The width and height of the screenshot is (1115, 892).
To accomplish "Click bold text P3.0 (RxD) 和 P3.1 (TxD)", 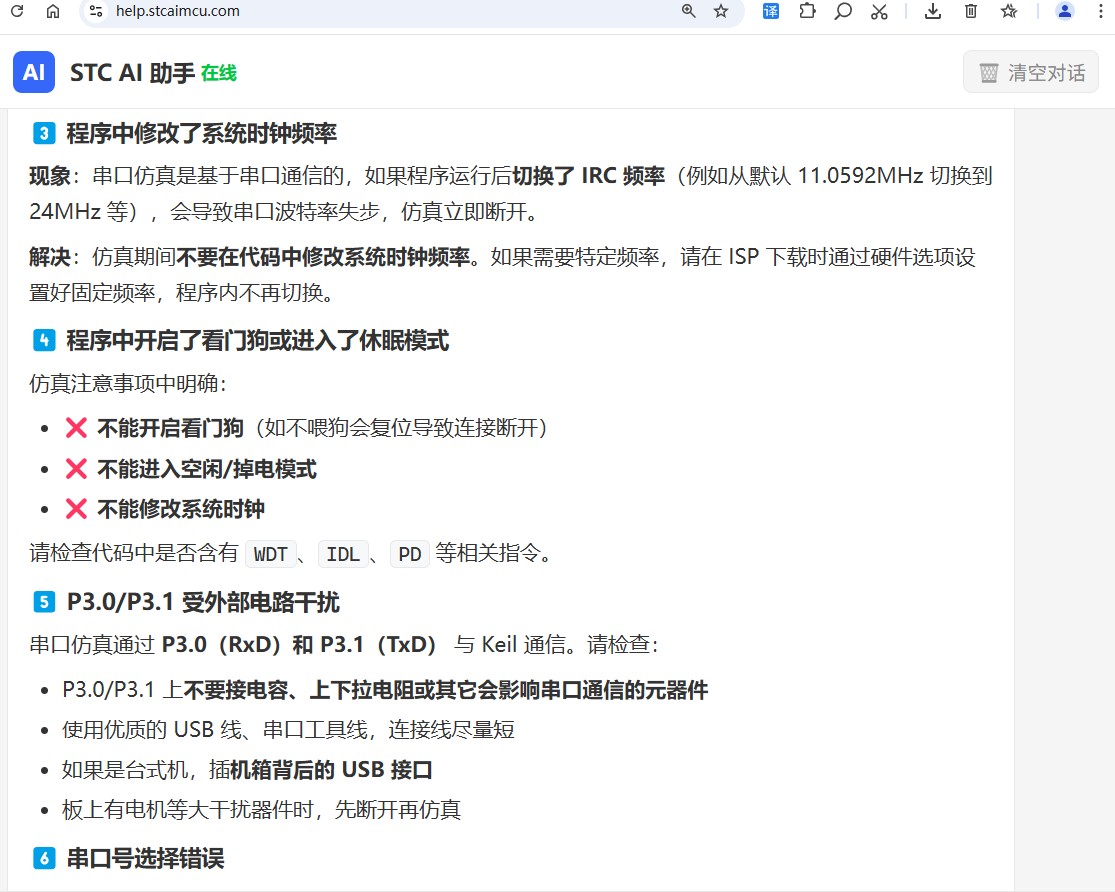I will click(x=299, y=644).
